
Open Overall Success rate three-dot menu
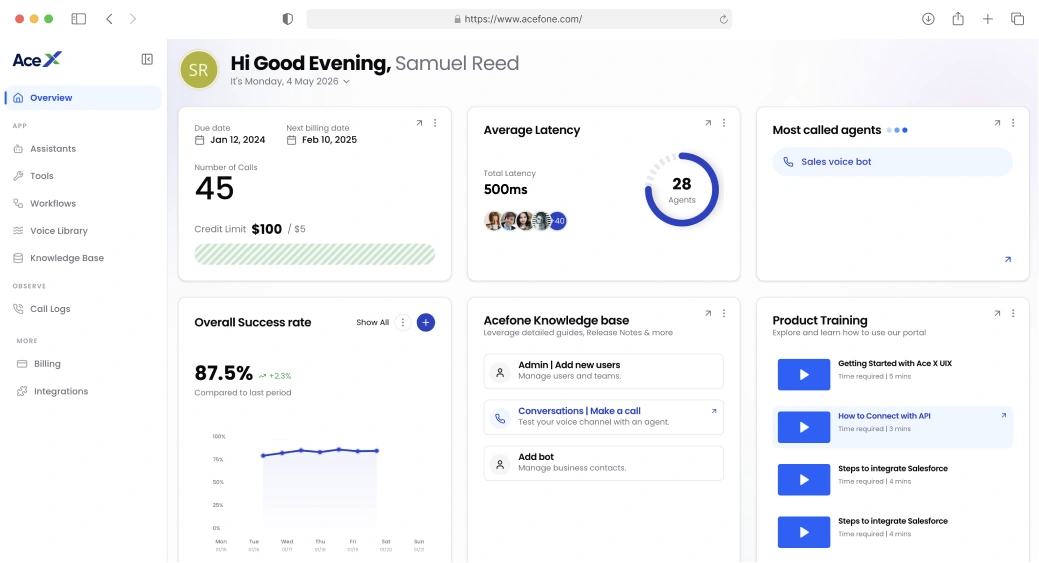403,323
